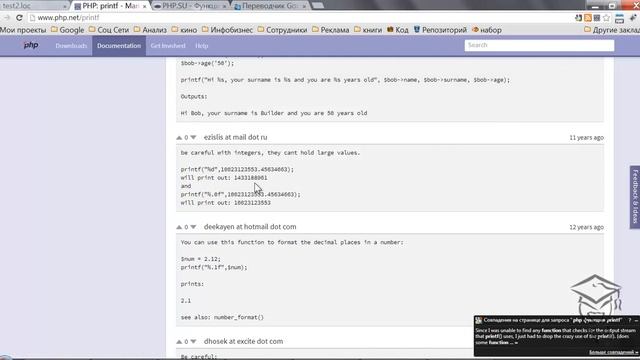Upvote the ezislis at mail dot ru note
640x360 pixels.
pyautogui.click(x=179, y=138)
